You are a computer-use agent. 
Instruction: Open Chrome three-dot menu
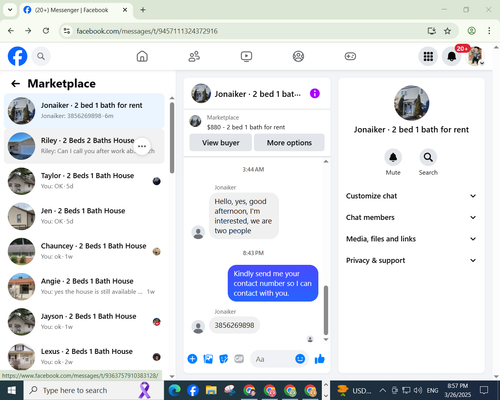(x=489, y=31)
